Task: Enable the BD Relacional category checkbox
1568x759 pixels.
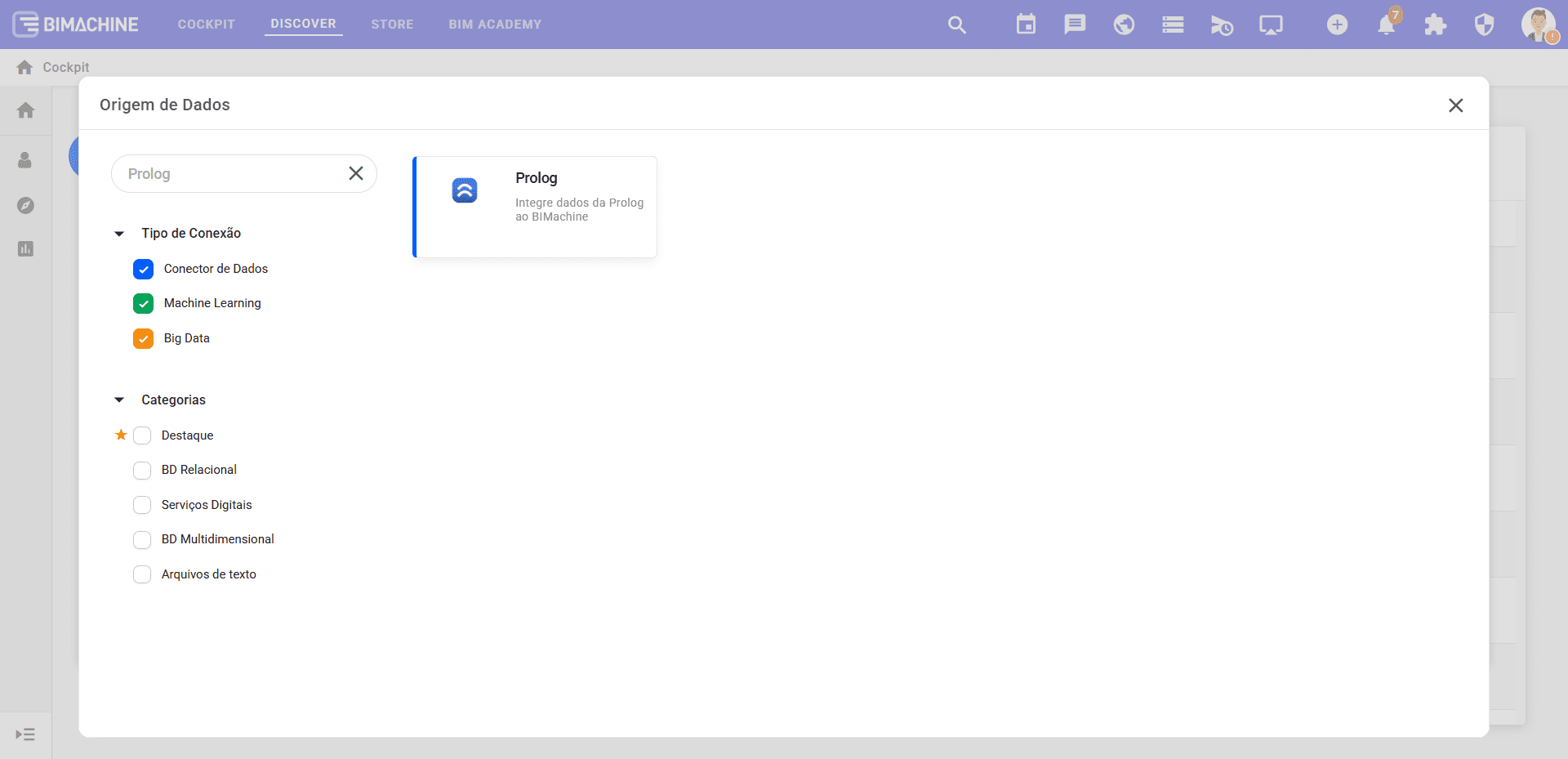Action: click(142, 471)
